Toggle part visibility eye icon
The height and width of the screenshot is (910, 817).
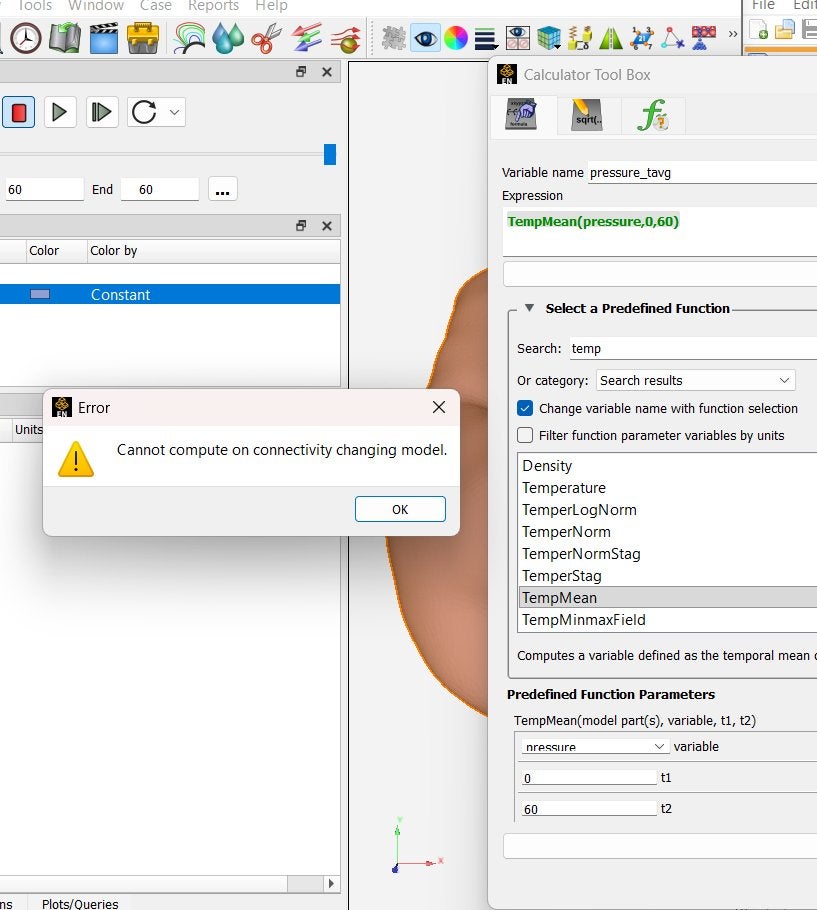click(425, 38)
